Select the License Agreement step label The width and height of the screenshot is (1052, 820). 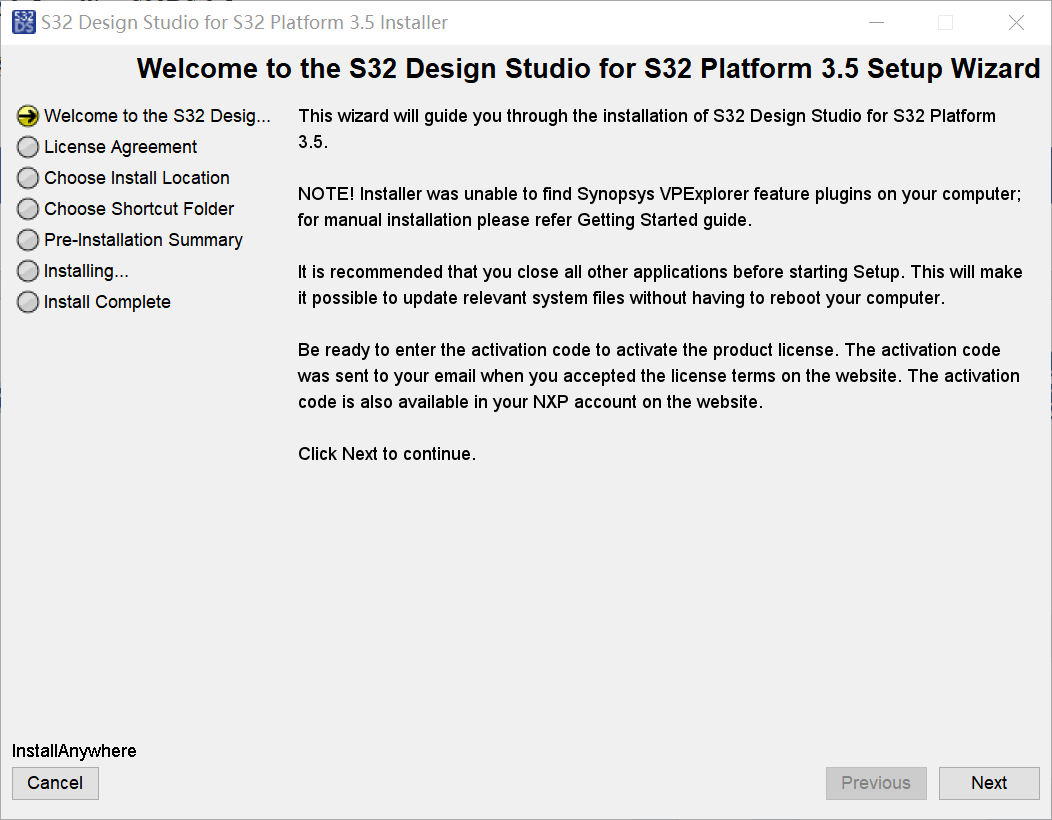120,147
